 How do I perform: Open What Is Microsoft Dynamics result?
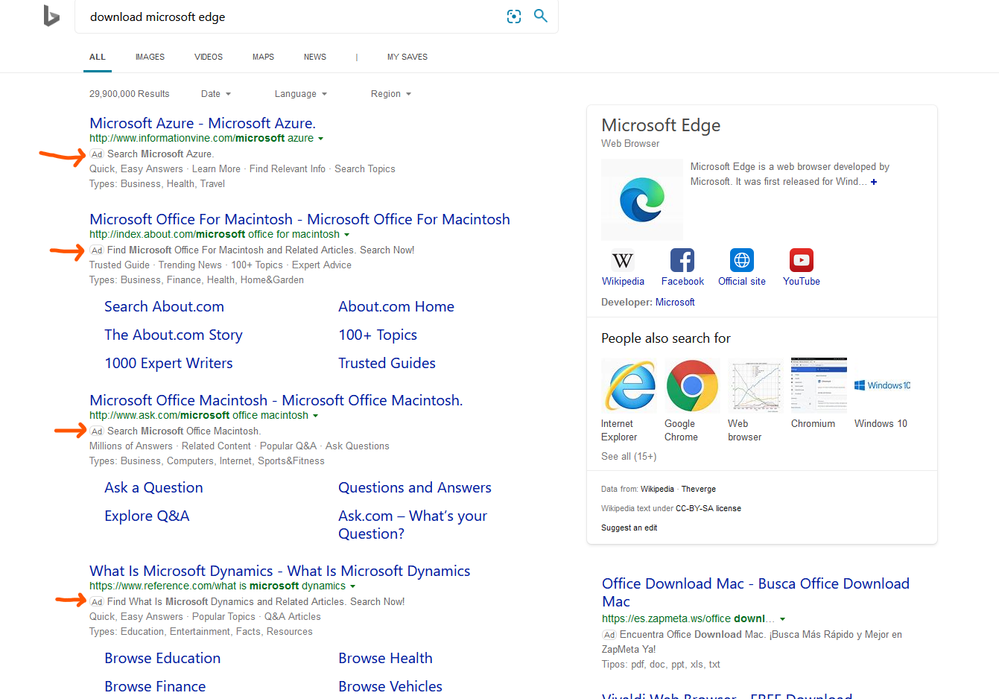pos(280,571)
